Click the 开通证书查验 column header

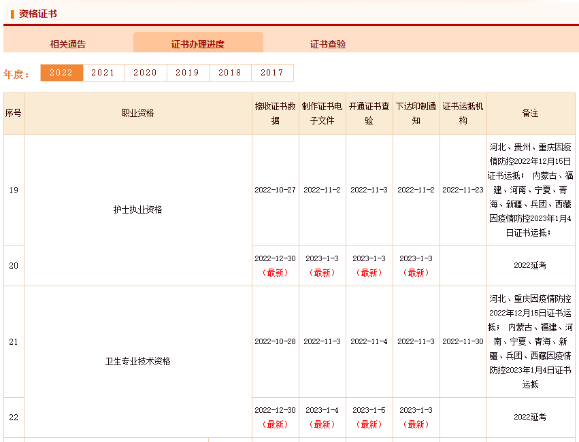tap(369, 113)
